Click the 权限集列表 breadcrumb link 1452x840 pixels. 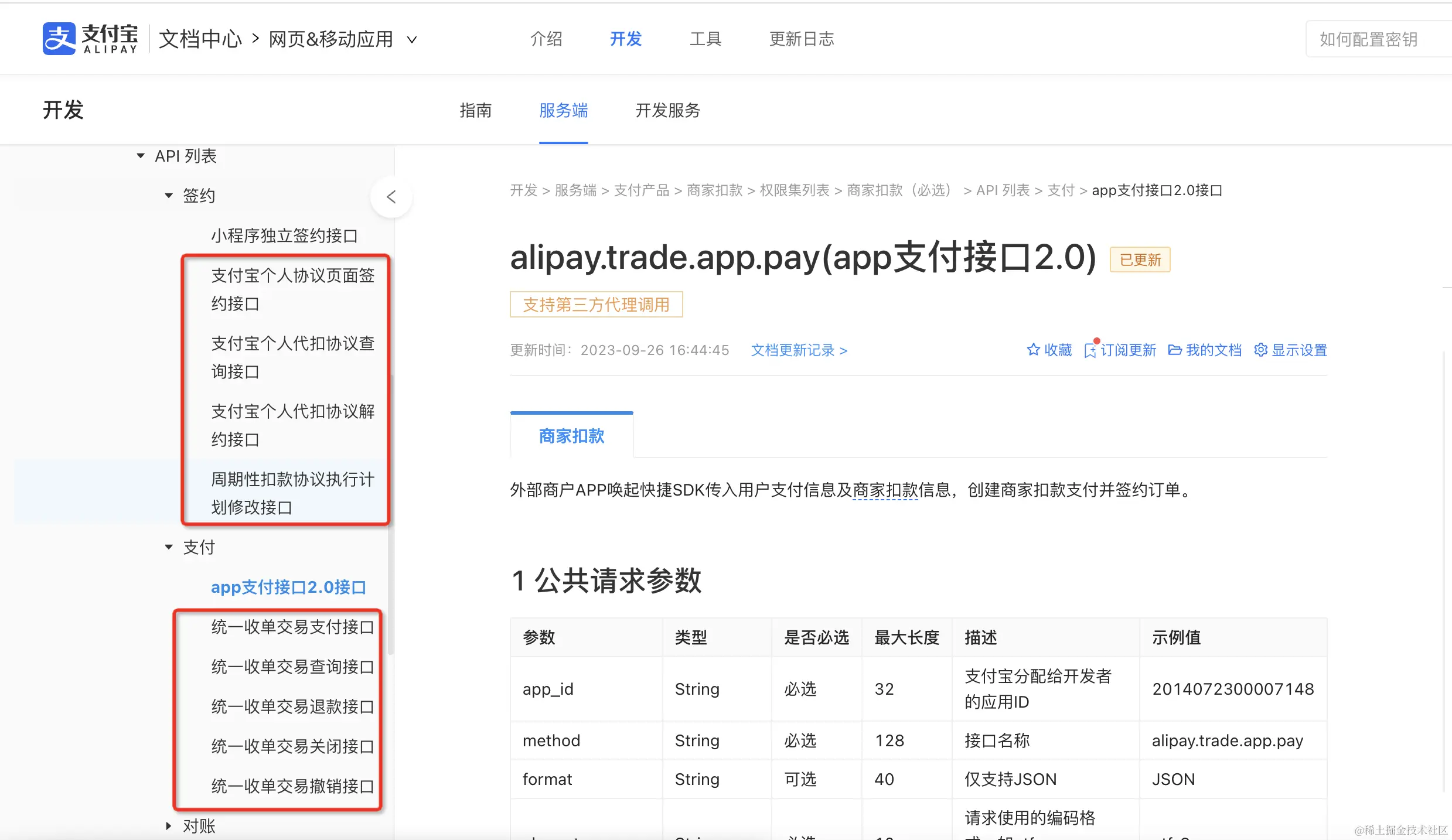pyautogui.click(x=795, y=190)
